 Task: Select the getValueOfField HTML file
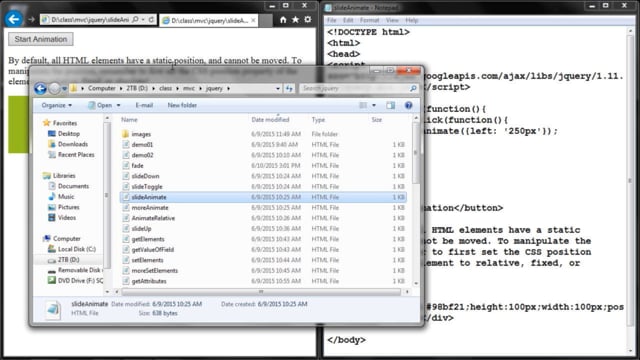[153, 249]
